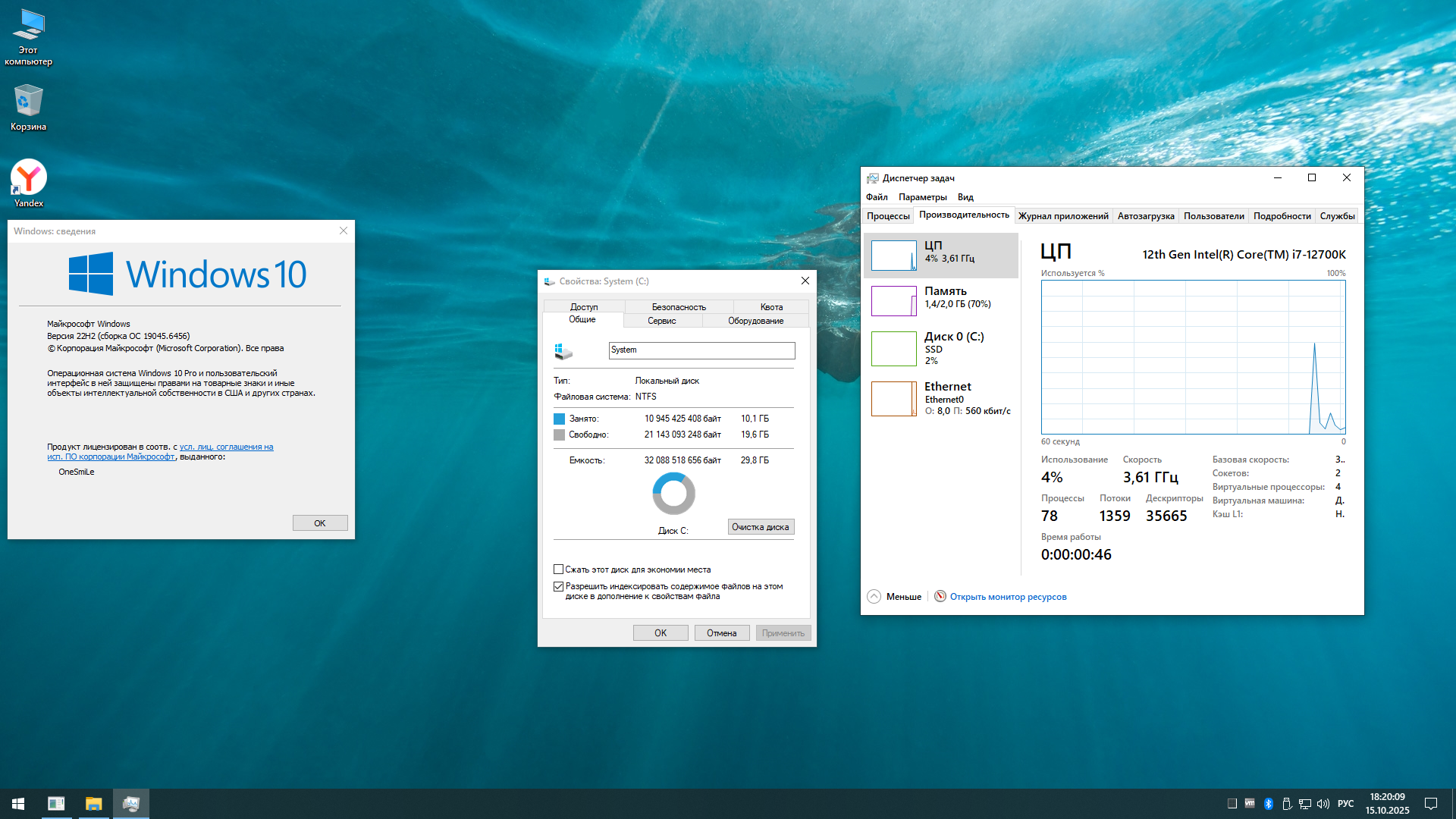Screen dimensions: 1456x819
Task: Select the CPU (ЦП) graph in Task Manager sidebar
Action: (940, 256)
